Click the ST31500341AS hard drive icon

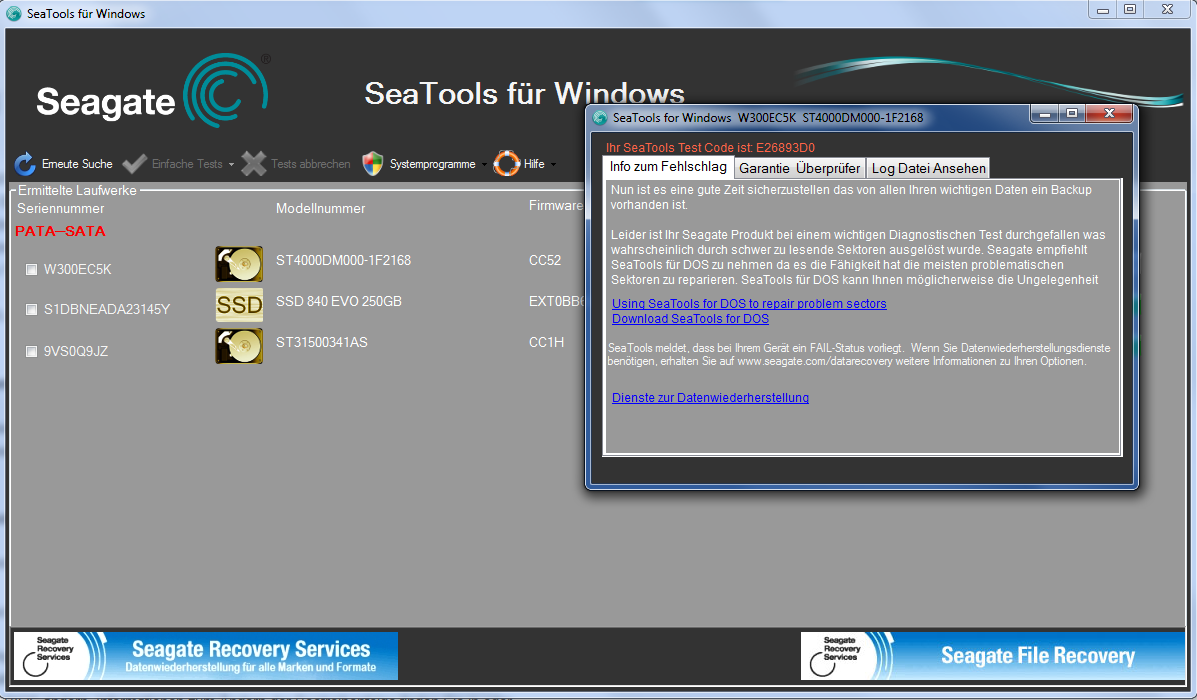click(x=239, y=346)
